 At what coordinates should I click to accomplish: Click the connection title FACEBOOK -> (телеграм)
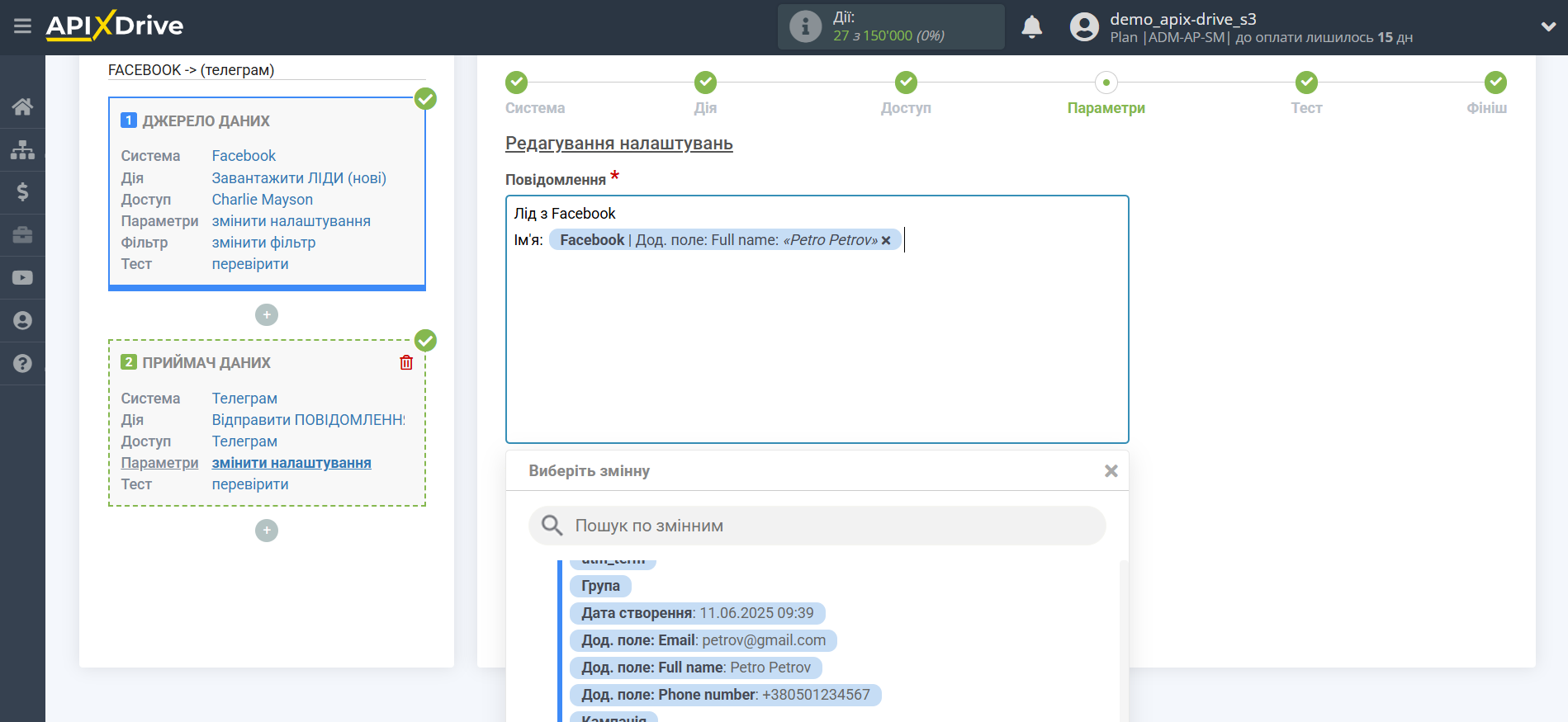192,70
